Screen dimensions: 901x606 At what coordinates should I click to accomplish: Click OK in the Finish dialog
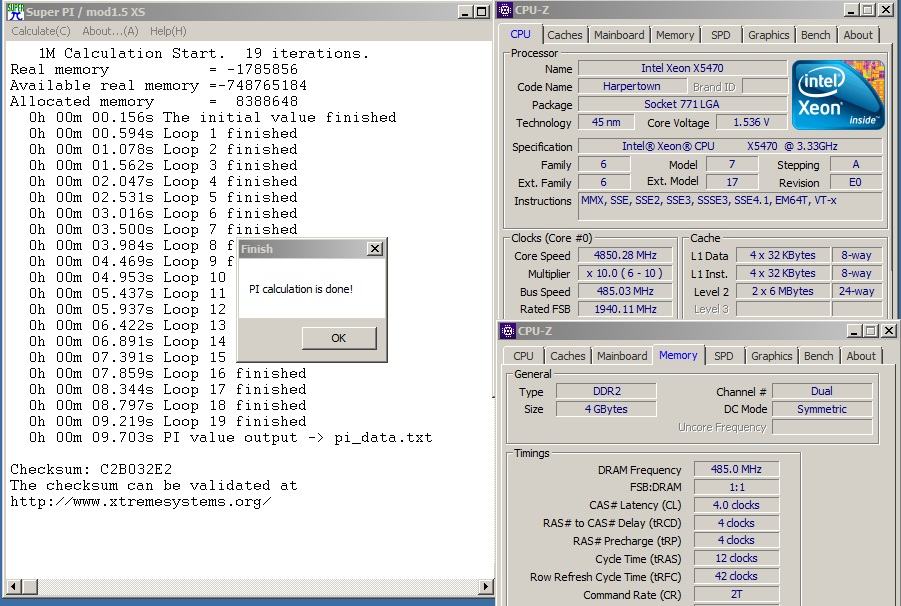click(339, 338)
